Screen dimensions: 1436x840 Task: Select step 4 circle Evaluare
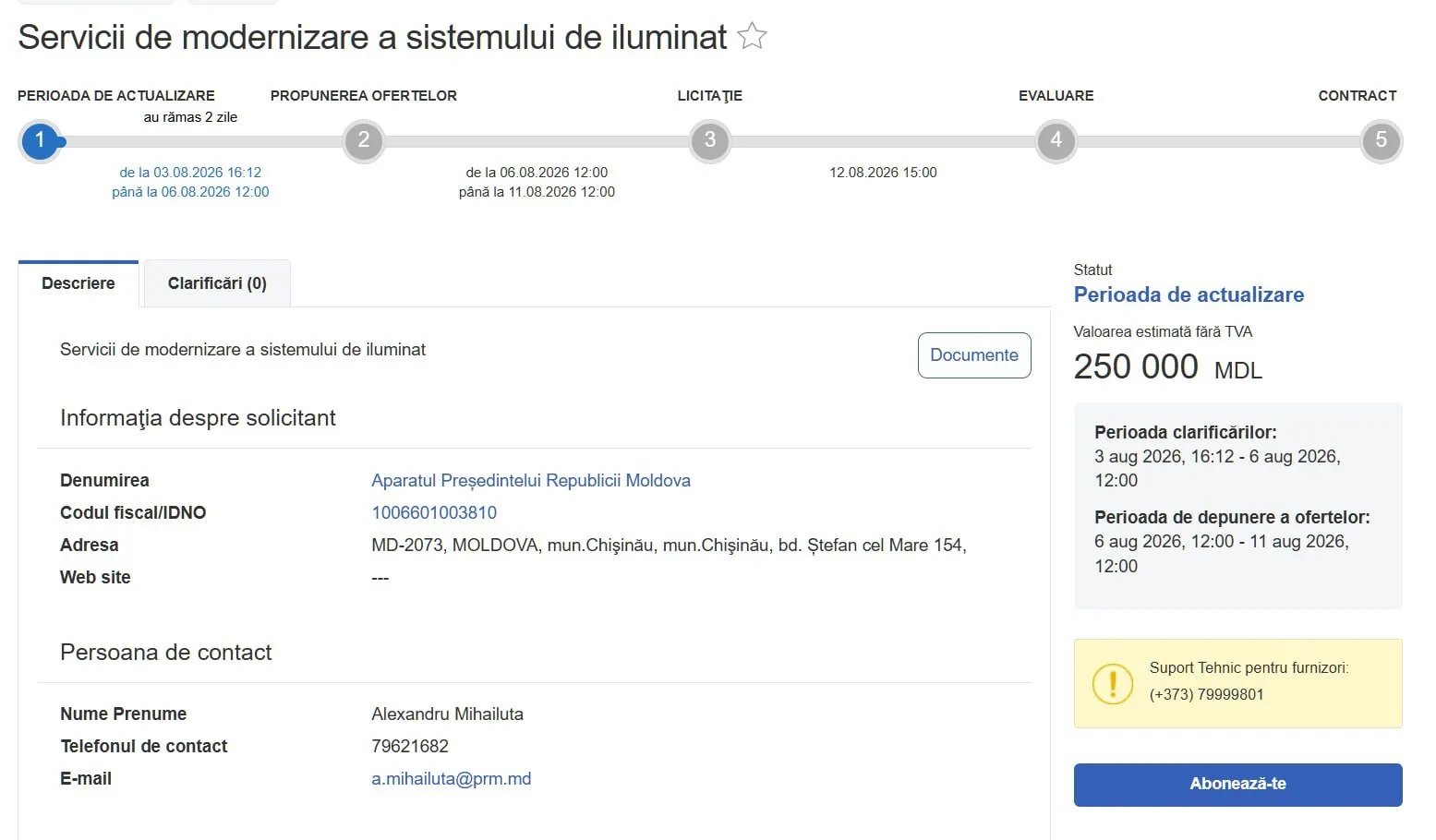tap(1056, 141)
